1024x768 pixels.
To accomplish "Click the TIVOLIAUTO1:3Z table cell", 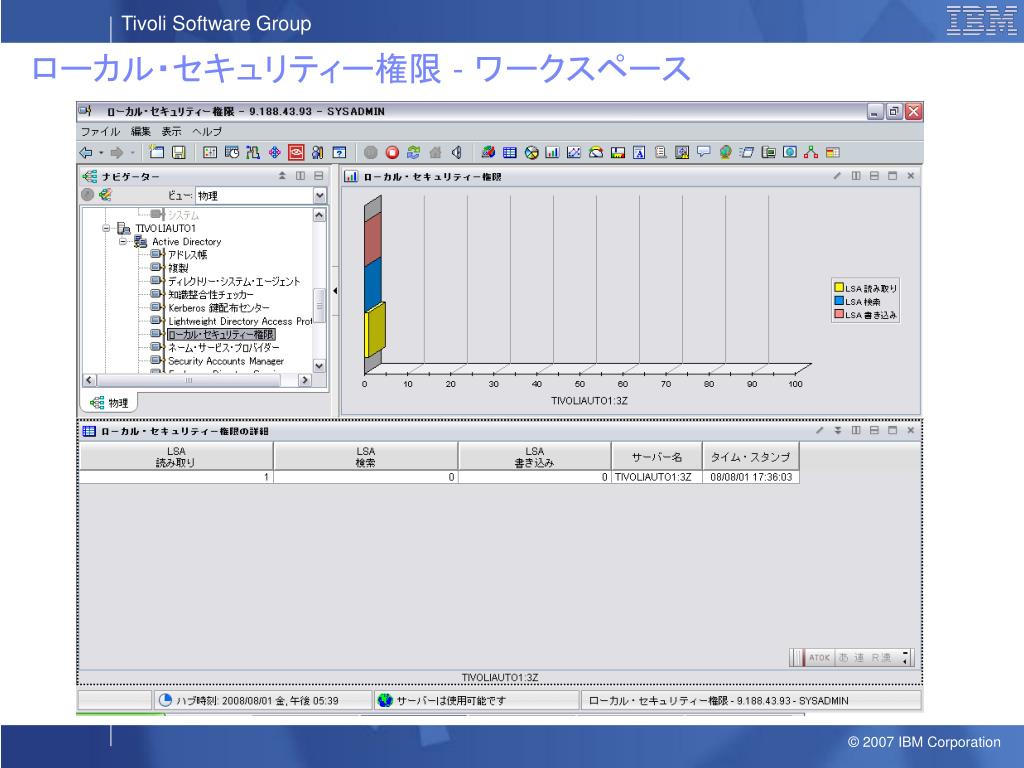I will pos(656,477).
